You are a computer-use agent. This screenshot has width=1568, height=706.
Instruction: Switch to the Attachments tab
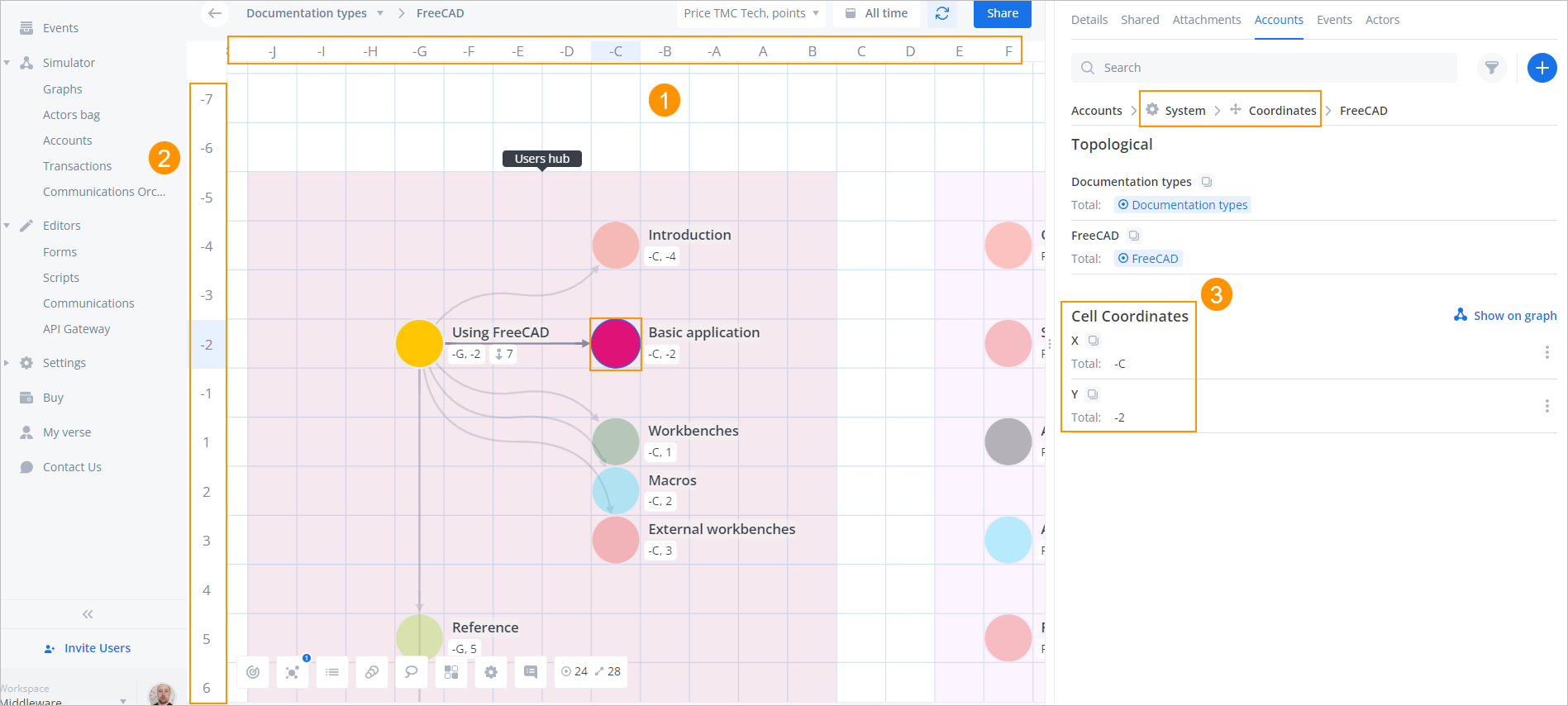click(1207, 20)
